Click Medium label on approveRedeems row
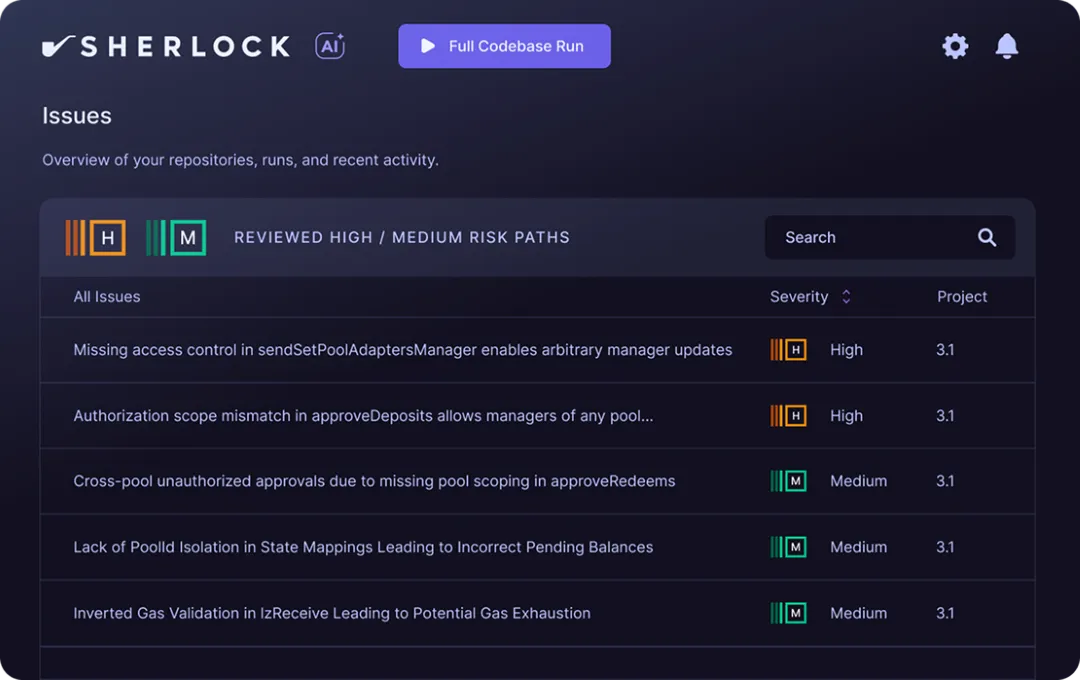 [x=858, y=481]
